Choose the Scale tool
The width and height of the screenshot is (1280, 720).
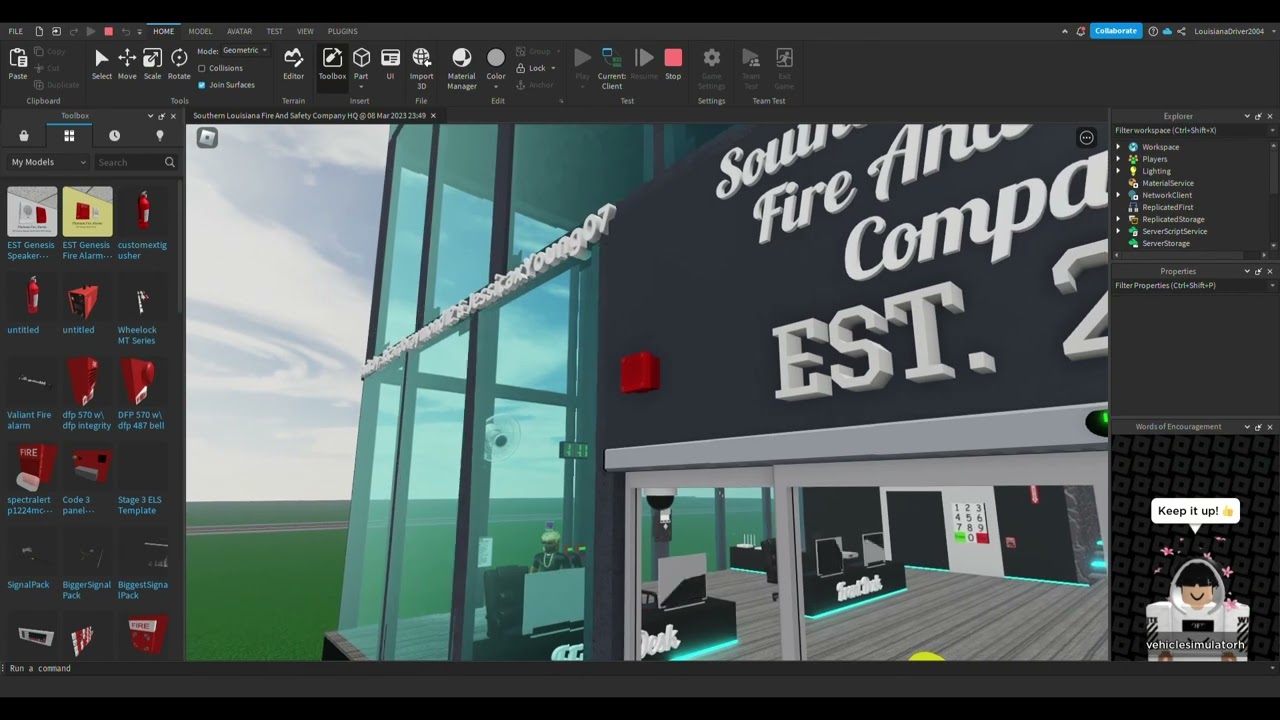coord(152,64)
